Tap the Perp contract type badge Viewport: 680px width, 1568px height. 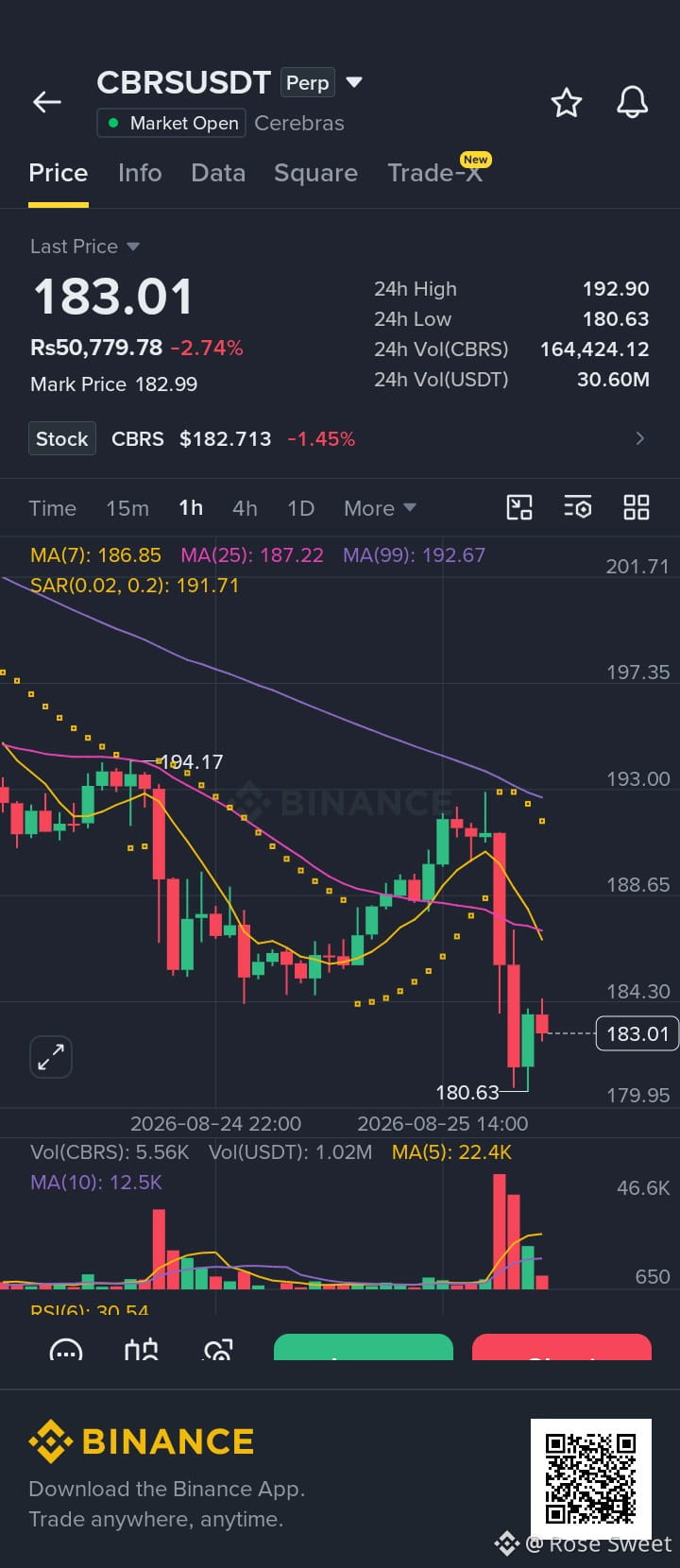(308, 83)
